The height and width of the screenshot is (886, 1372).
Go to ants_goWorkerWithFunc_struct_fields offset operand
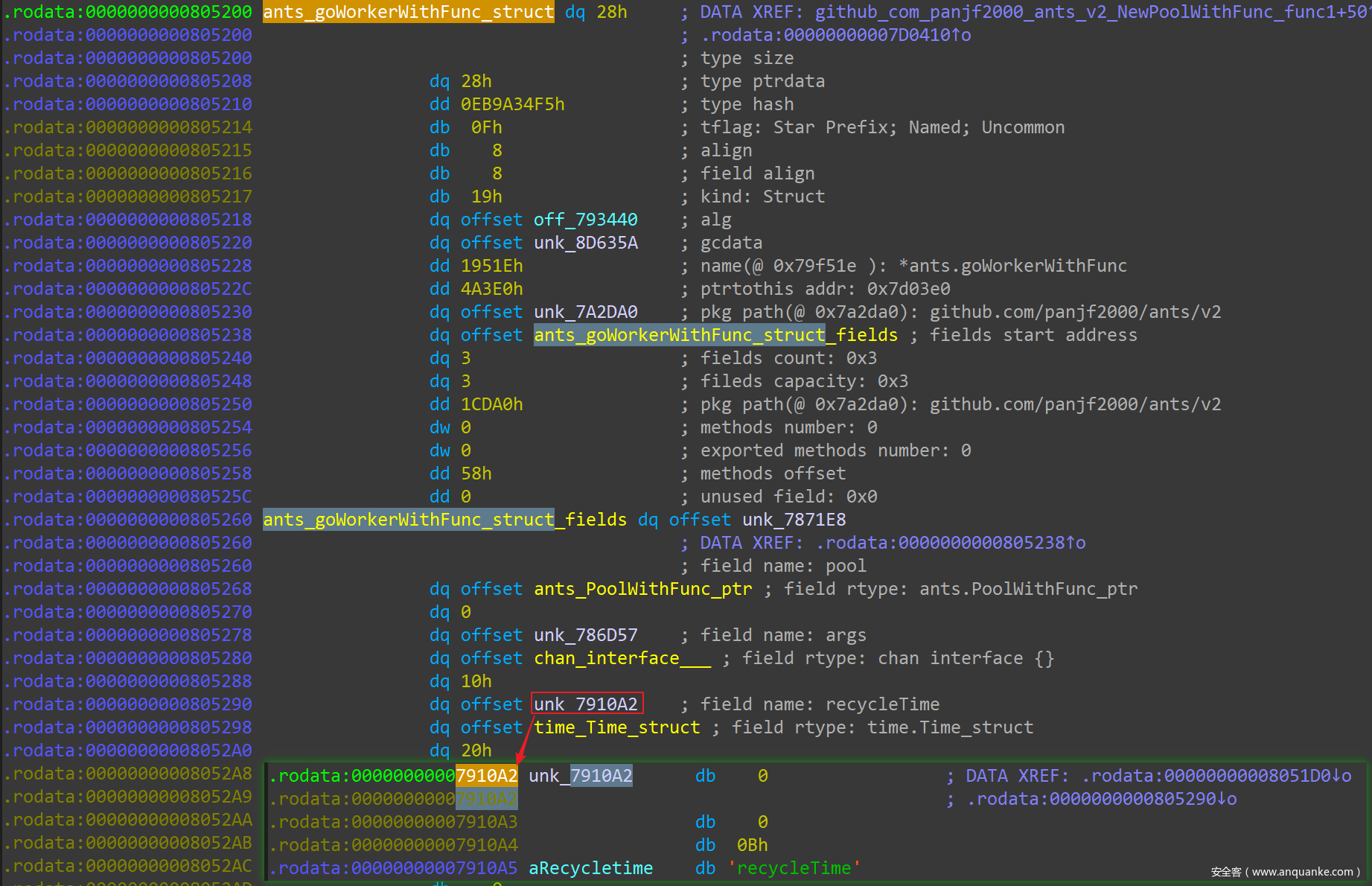(715, 335)
